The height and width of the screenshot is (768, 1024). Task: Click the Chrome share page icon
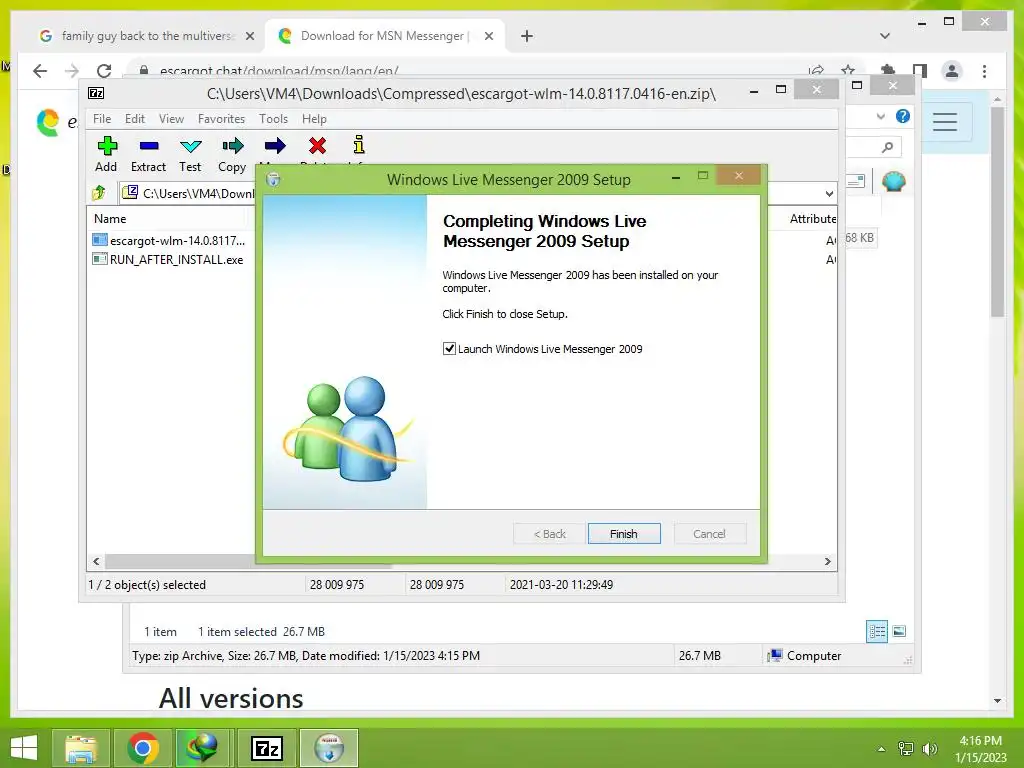(x=816, y=71)
